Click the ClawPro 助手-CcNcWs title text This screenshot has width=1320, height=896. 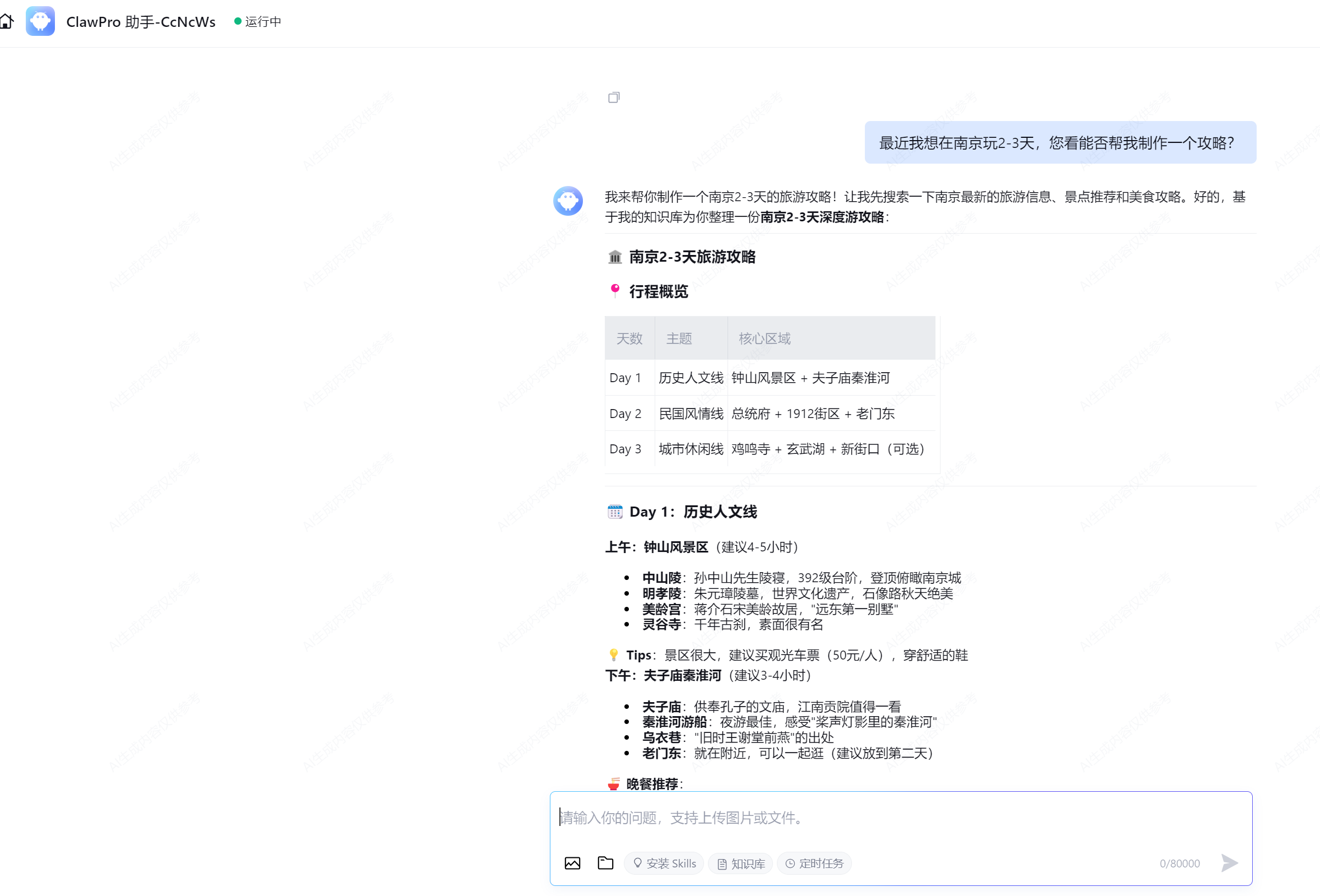point(141,22)
